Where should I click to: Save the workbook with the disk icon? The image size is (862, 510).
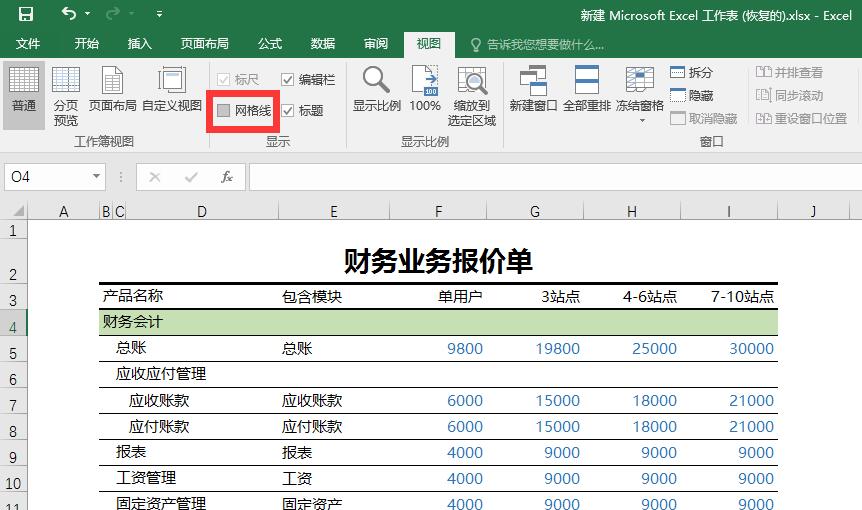(x=25, y=14)
